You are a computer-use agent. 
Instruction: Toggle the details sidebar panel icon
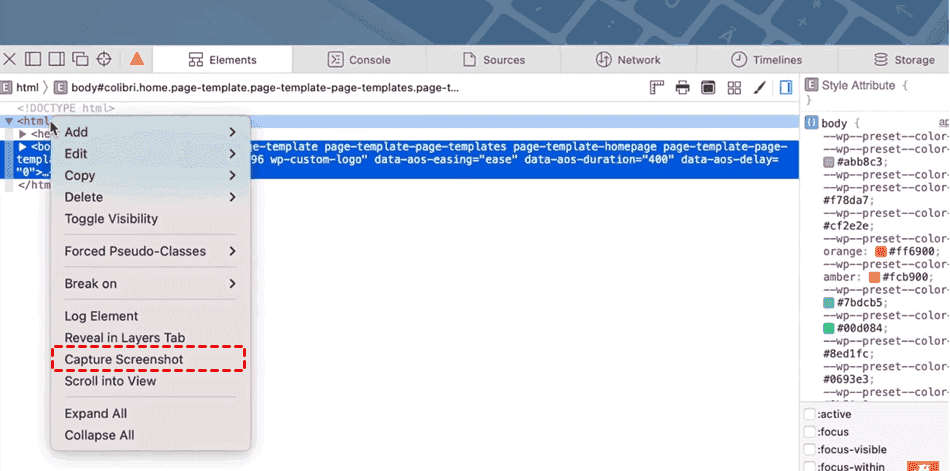coord(786,88)
